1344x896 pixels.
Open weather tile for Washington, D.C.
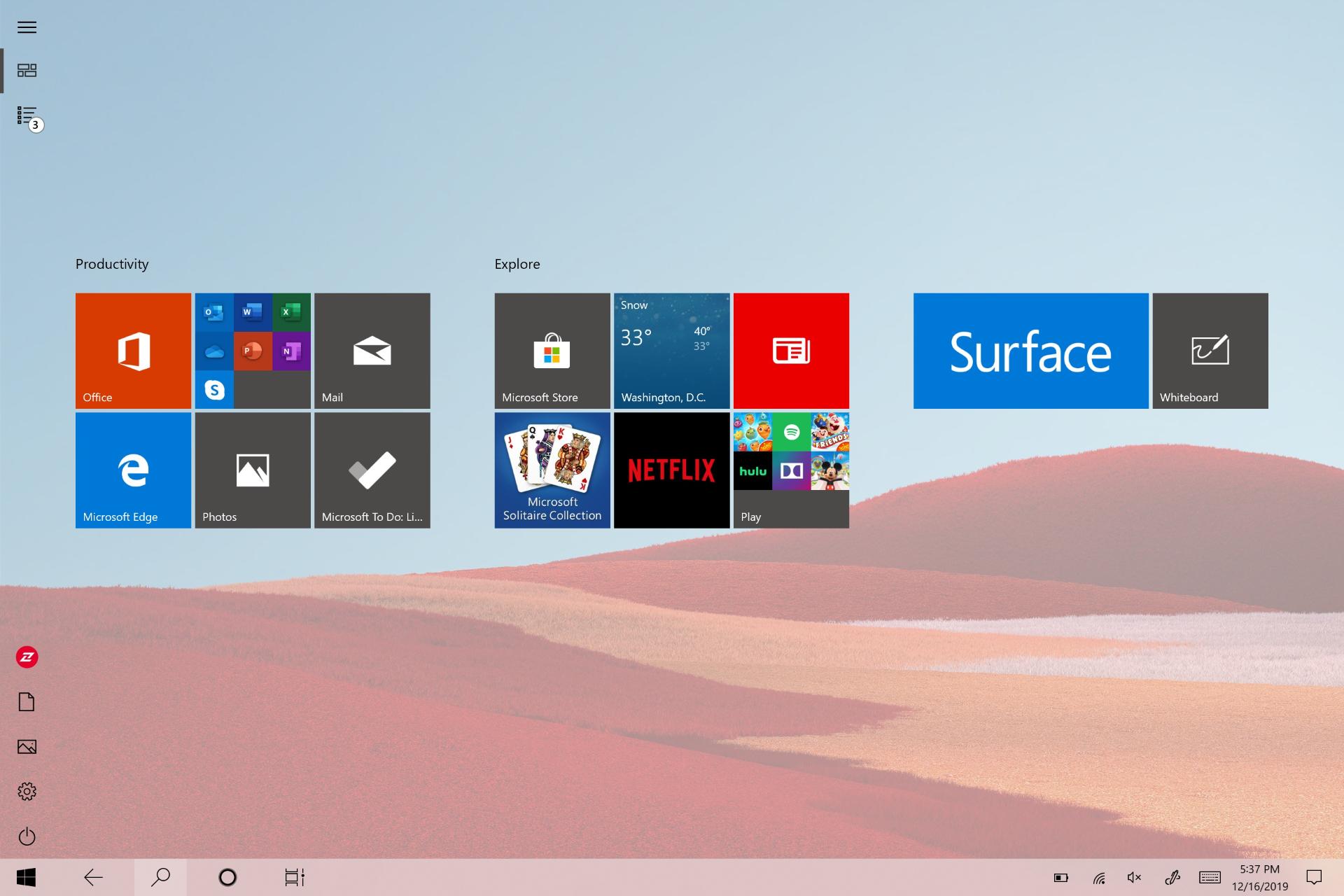point(672,351)
